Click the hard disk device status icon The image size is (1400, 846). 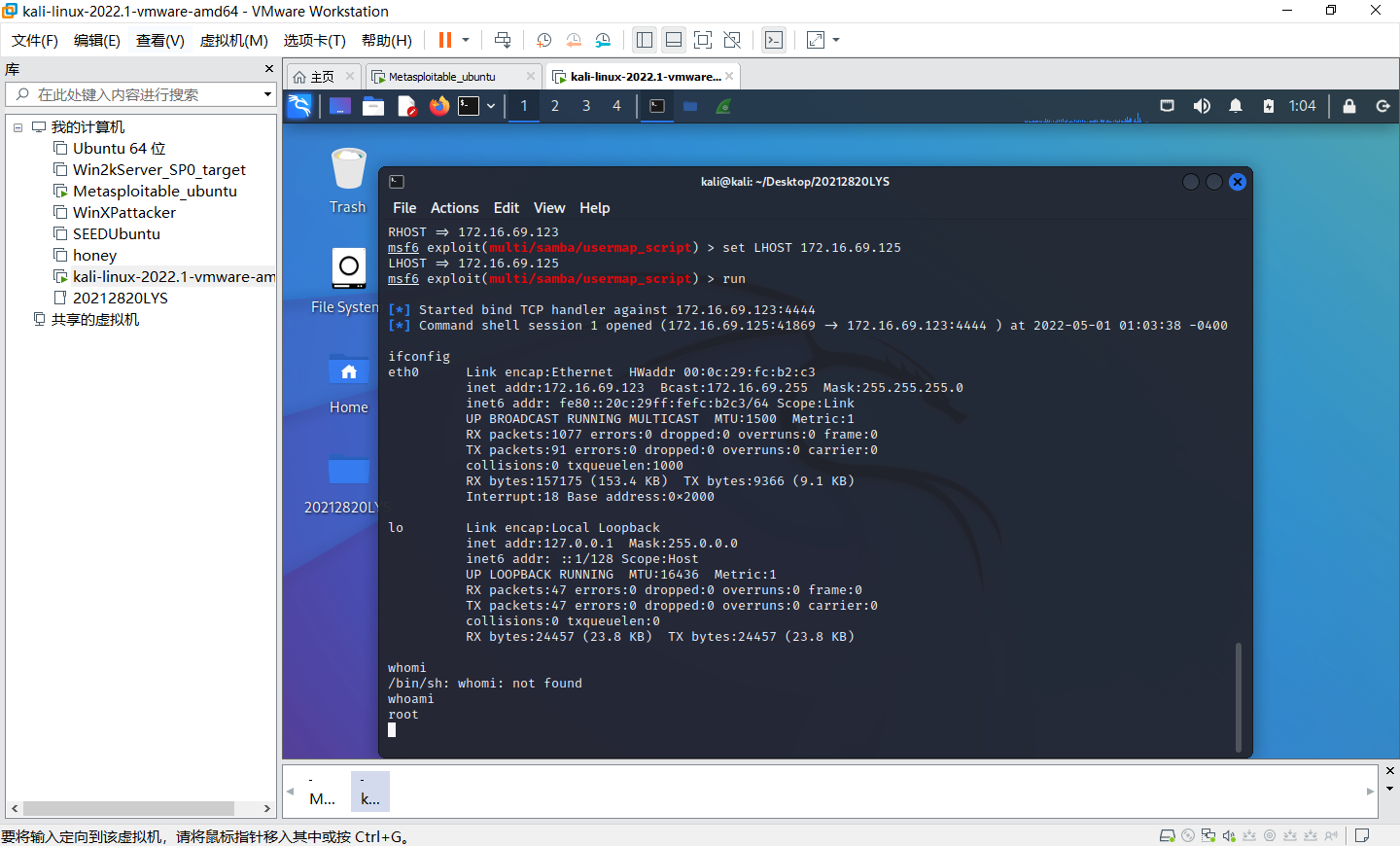tap(1168, 835)
